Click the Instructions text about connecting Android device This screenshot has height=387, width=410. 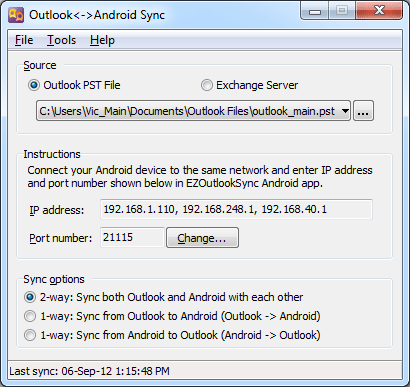click(200, 177)
